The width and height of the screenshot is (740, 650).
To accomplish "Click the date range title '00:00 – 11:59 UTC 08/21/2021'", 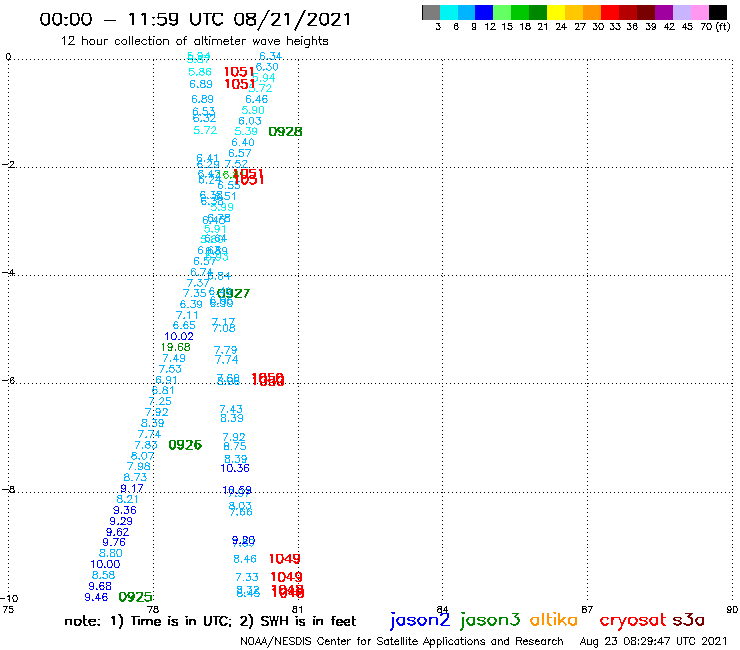I will (x=195, y=19).
